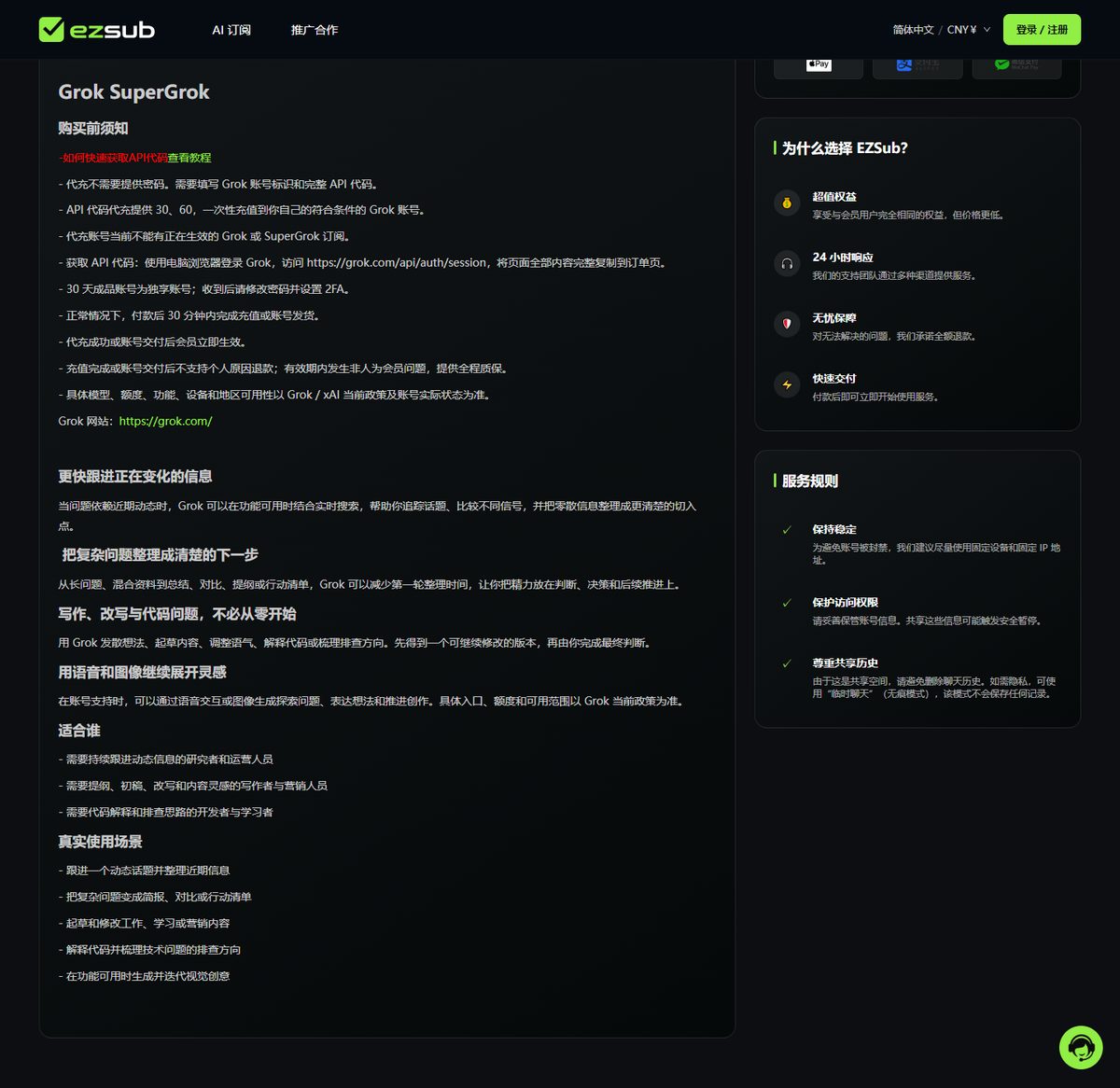
Task: Click the 超值权益 benefit title
Action: (834, 197)
